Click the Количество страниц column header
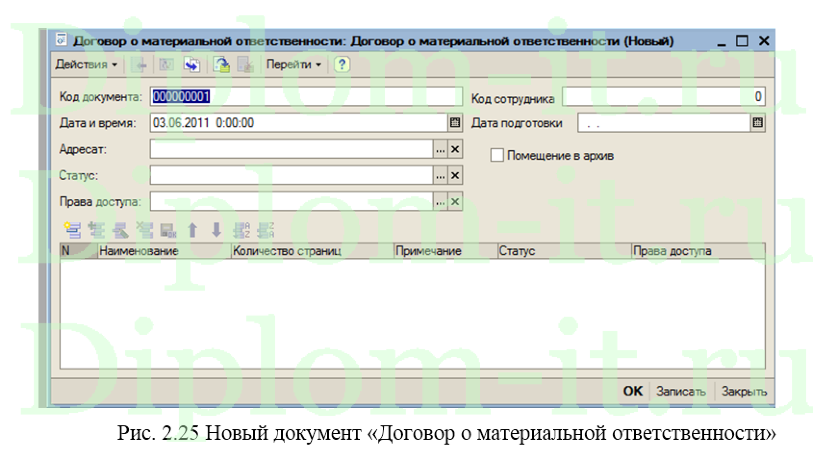This screenshot has width=813, height=460. [312, 251]
